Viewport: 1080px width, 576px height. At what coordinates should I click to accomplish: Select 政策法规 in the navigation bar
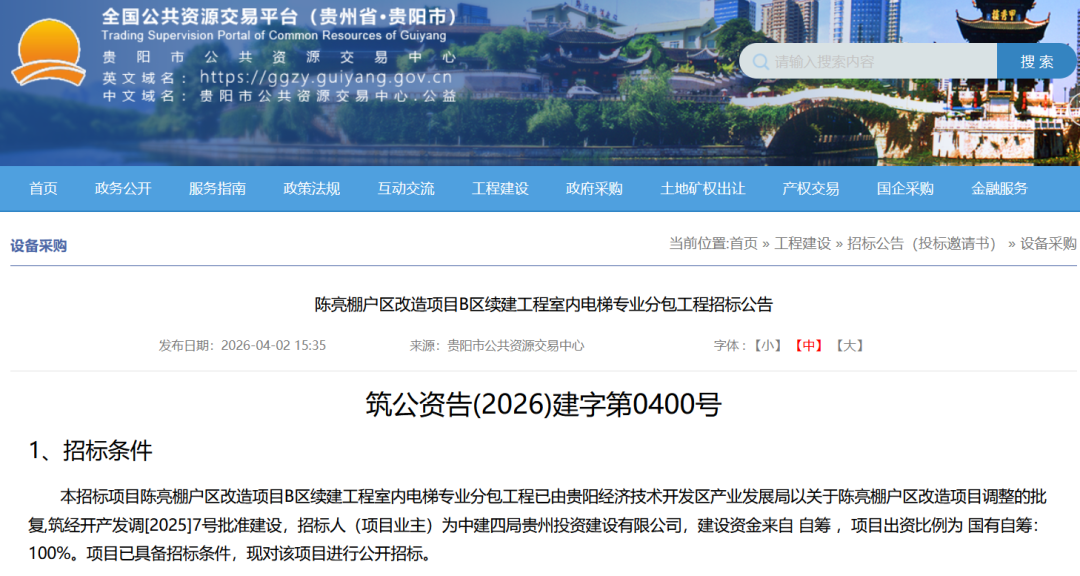(x=312, y=189)
